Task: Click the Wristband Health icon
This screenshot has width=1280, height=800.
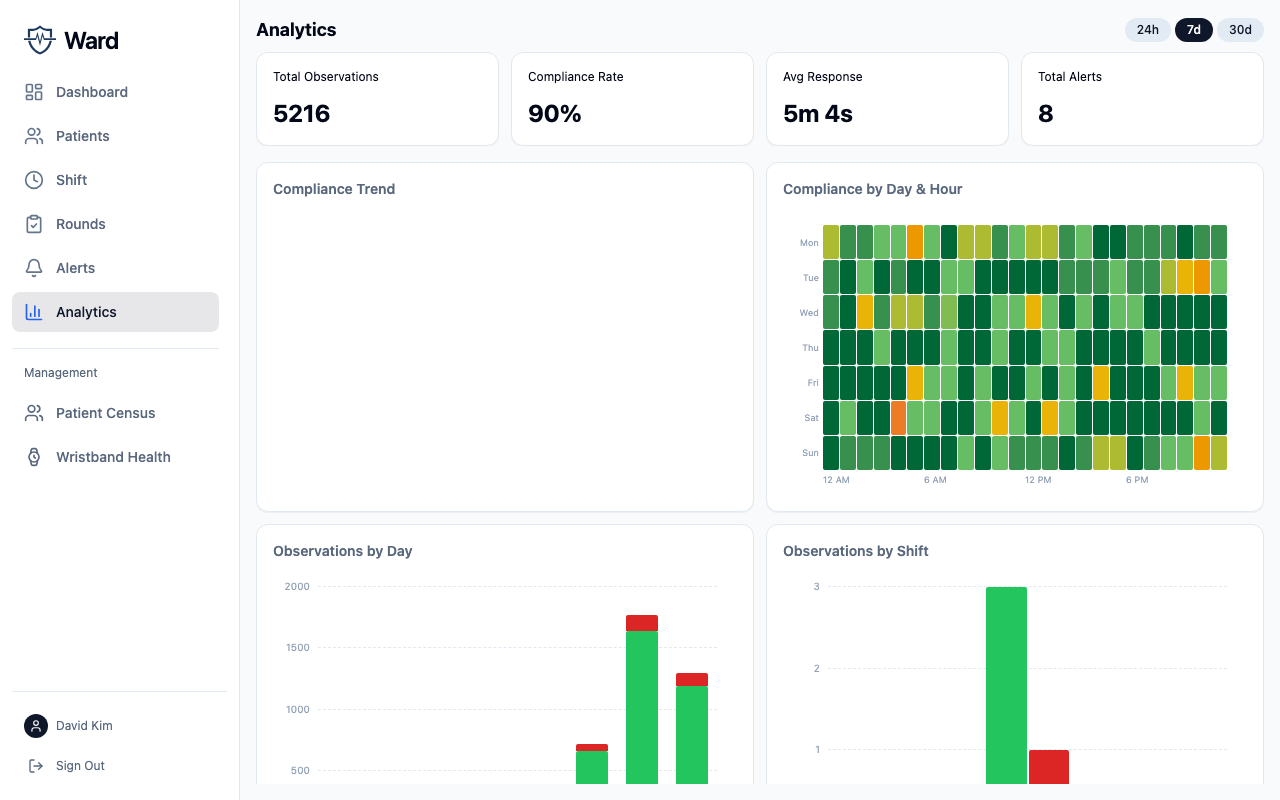Action: [x=33, y=457]
